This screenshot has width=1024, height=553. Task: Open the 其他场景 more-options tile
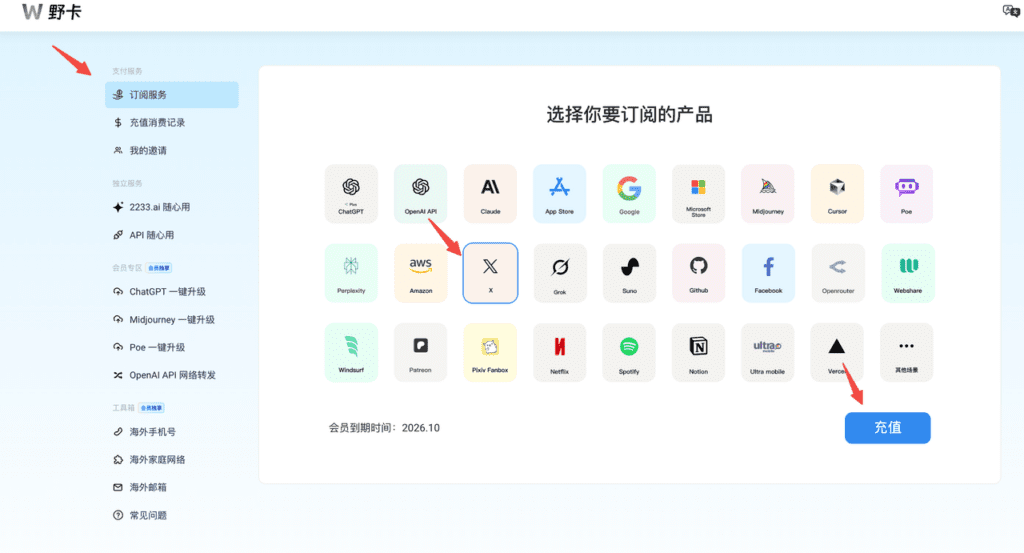906,353
